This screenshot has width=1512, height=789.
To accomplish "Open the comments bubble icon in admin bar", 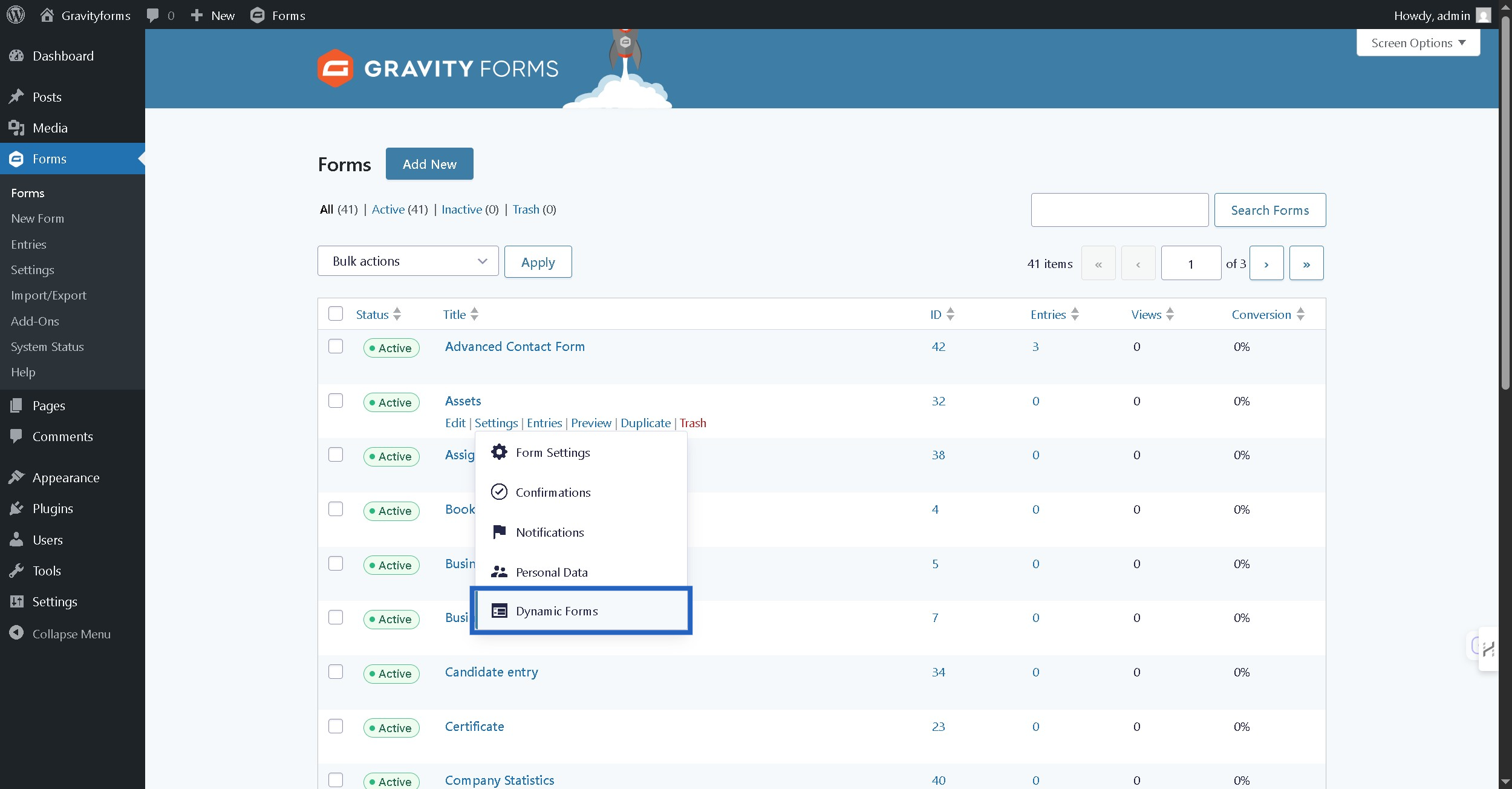I will pyautogui.click(x=154, y=15).
